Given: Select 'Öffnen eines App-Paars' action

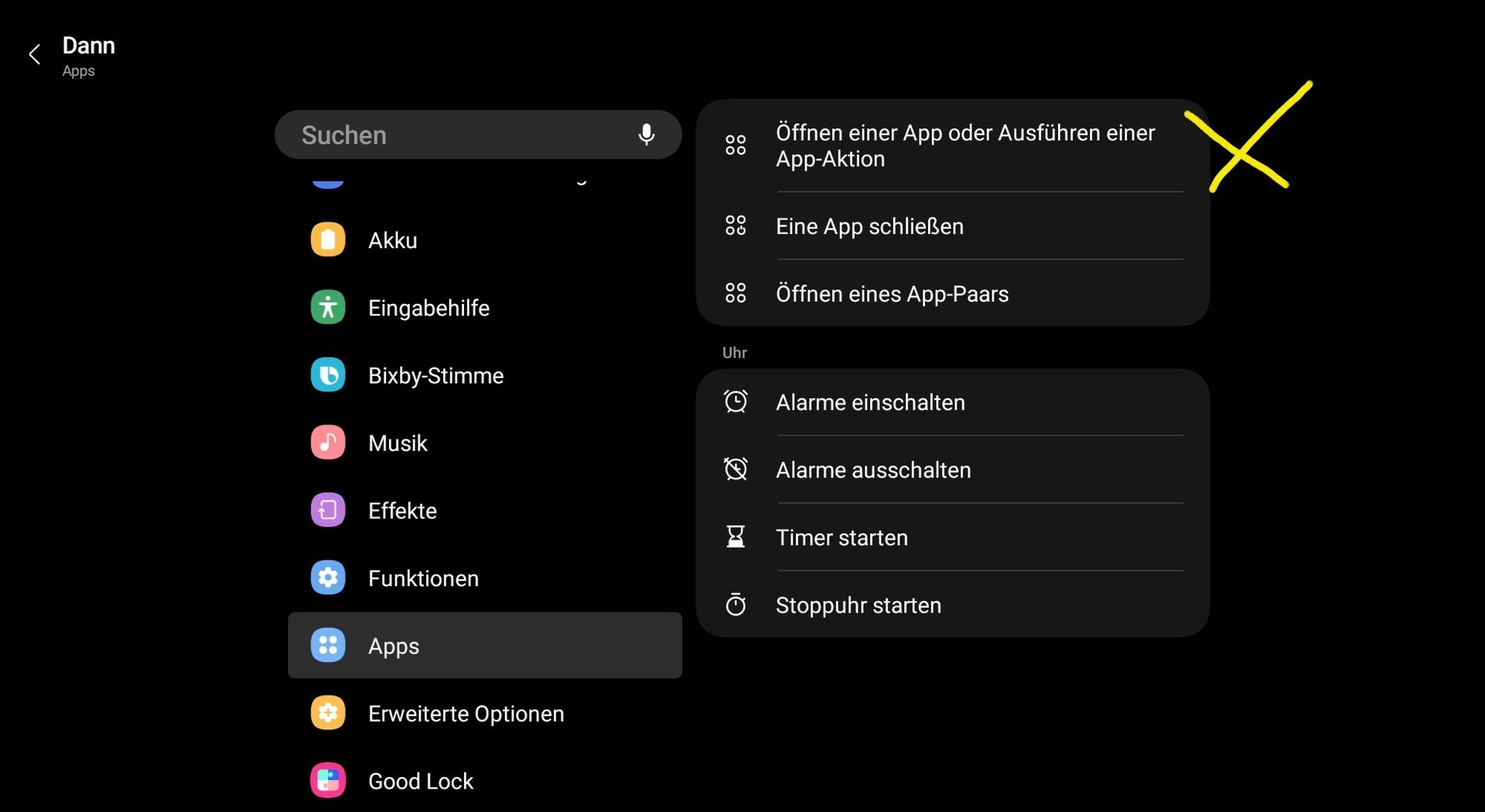Looking at the screenshot, I should click(x=953, y=293).
